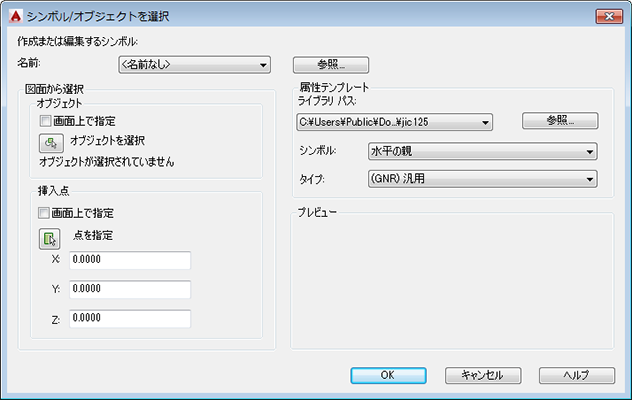Open help with ヘルプ button
This screenshot has height=400, width=632.
(576, 375)
